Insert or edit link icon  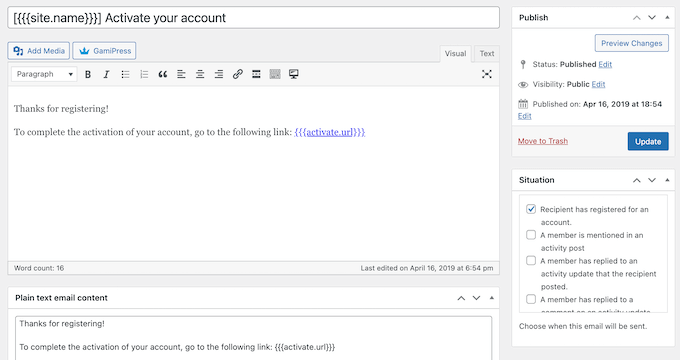pyautogui.click(x=237, y=74)
